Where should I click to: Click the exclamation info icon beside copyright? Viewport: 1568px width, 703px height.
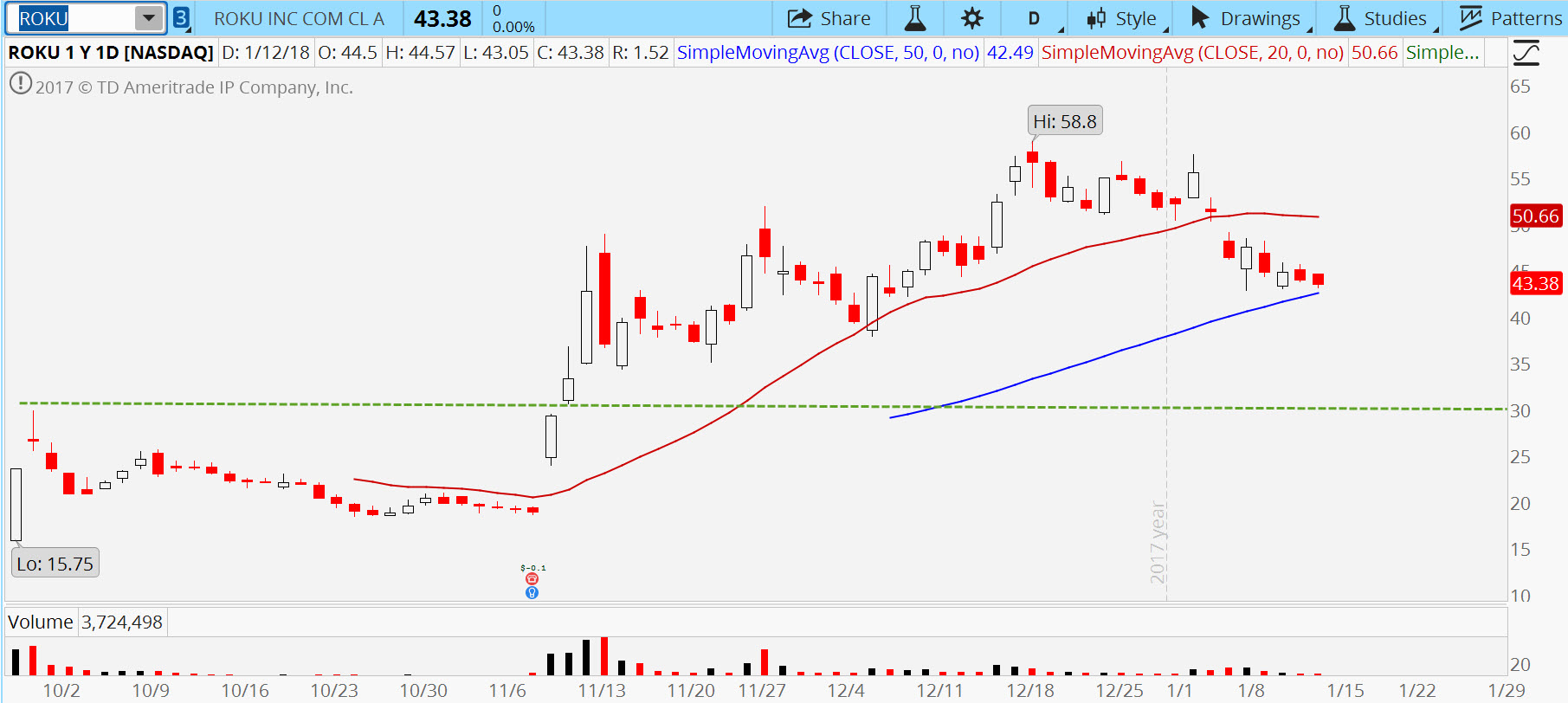(x=21, y=84)
